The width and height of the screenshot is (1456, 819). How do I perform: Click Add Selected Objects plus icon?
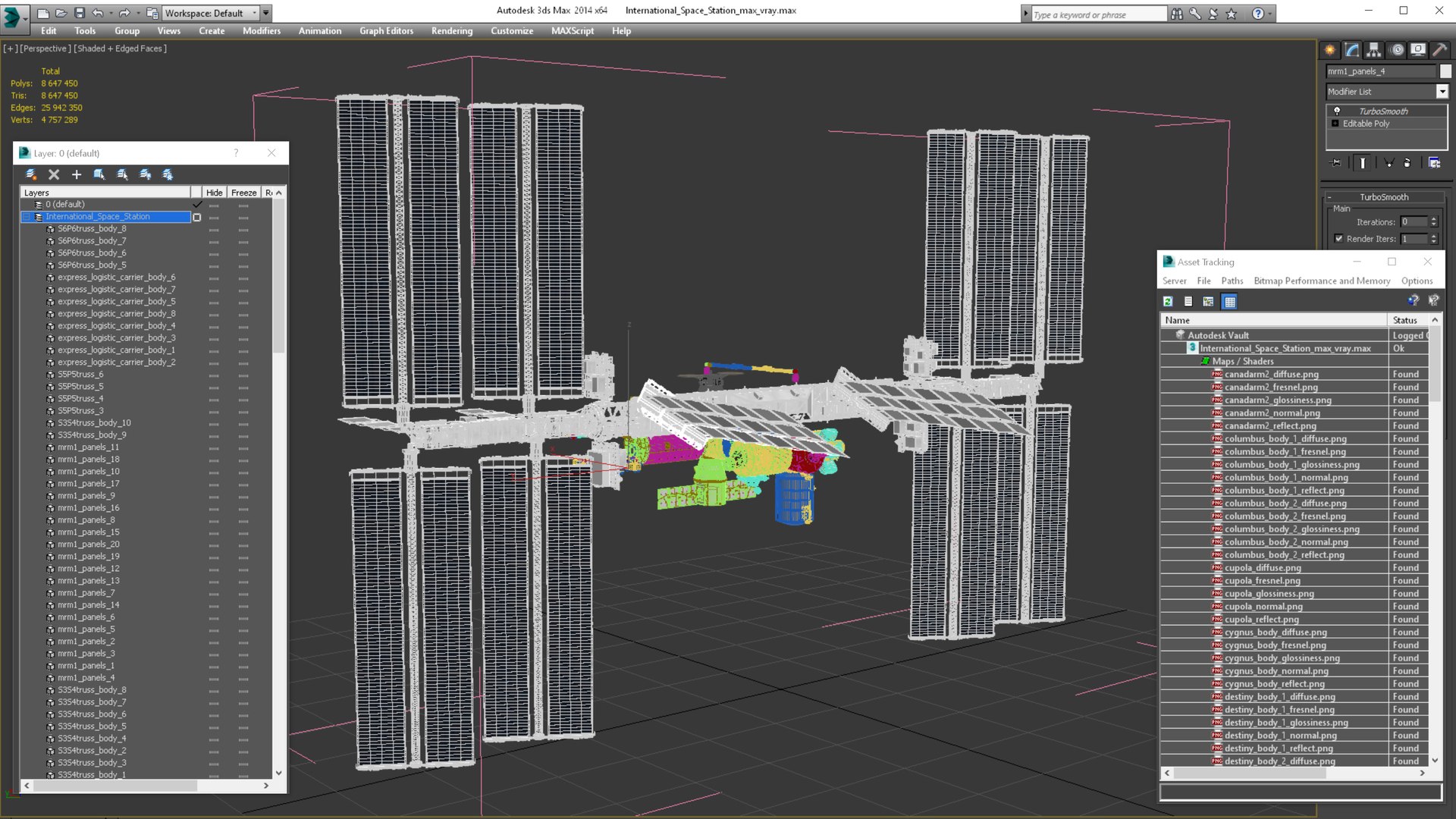[77, 174]
